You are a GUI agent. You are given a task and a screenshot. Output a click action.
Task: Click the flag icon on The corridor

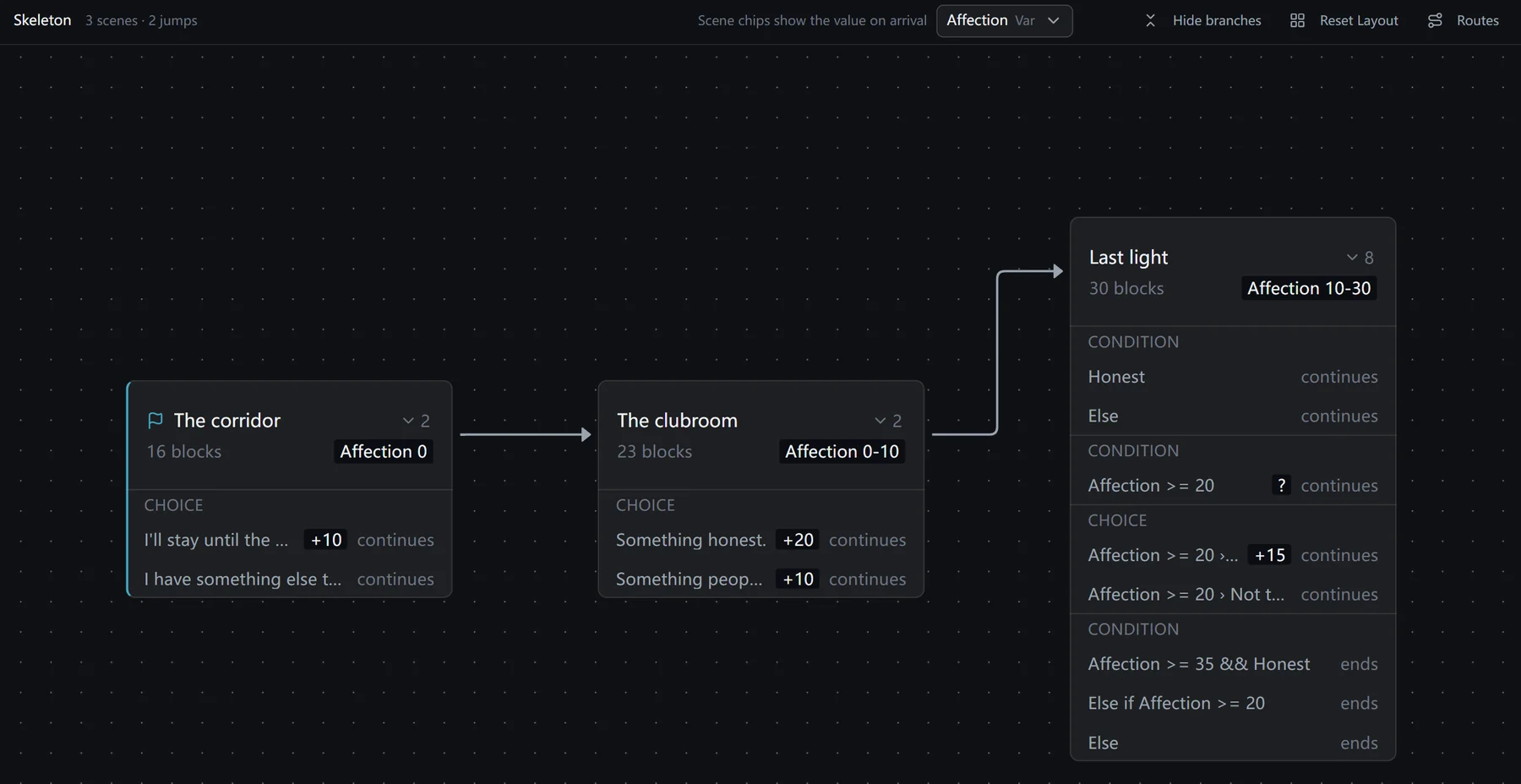click(155, 420)
